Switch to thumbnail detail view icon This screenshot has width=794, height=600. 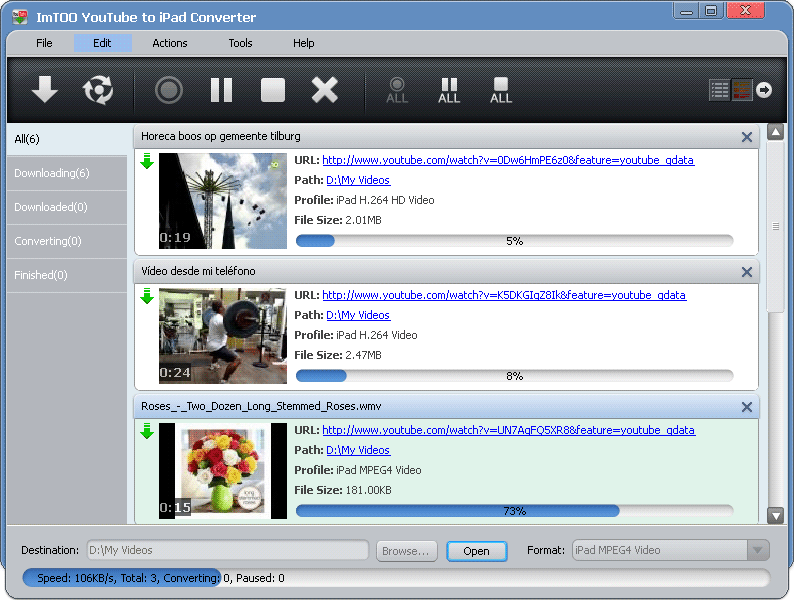742,90
